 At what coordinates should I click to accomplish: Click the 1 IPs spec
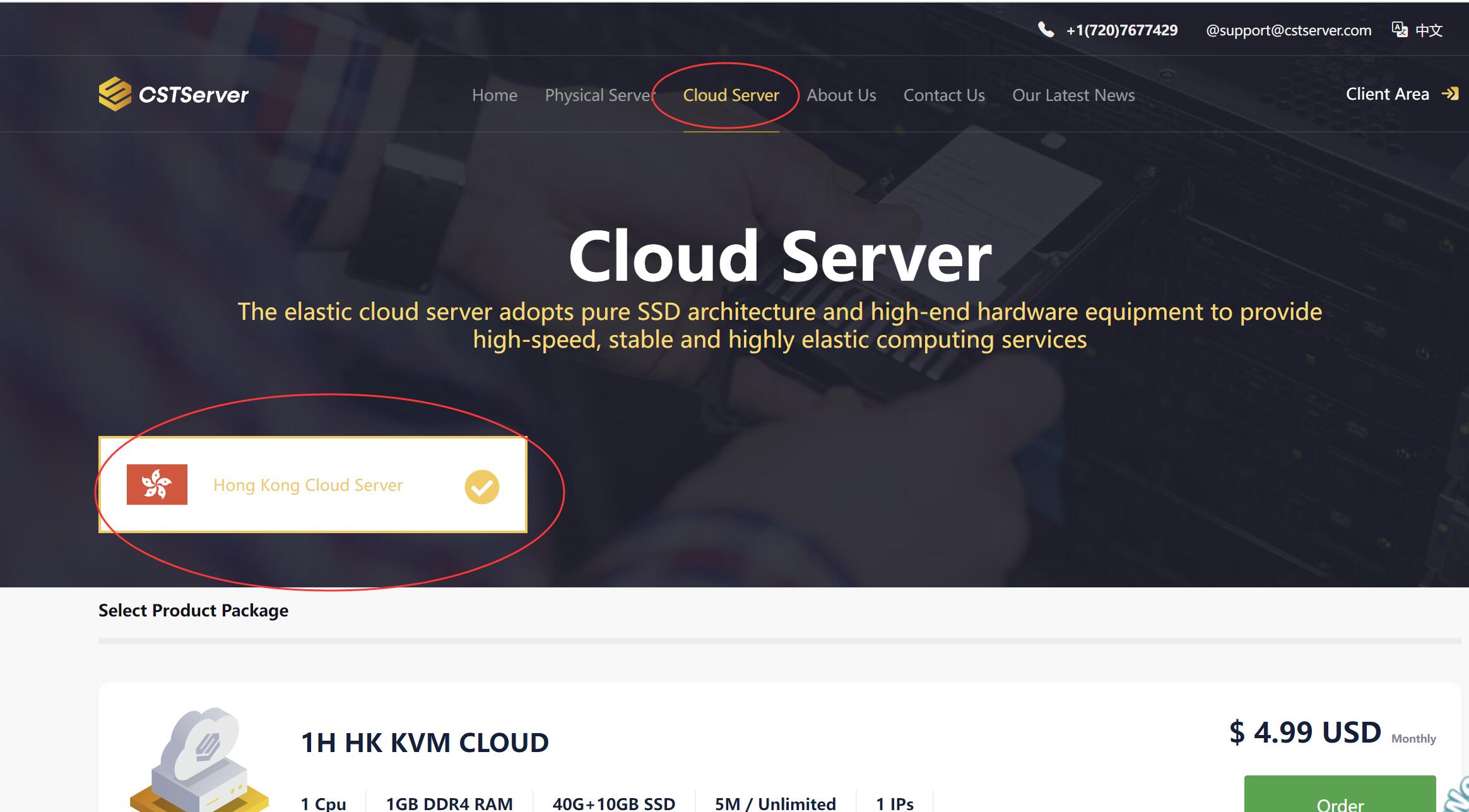coord(895,803)
